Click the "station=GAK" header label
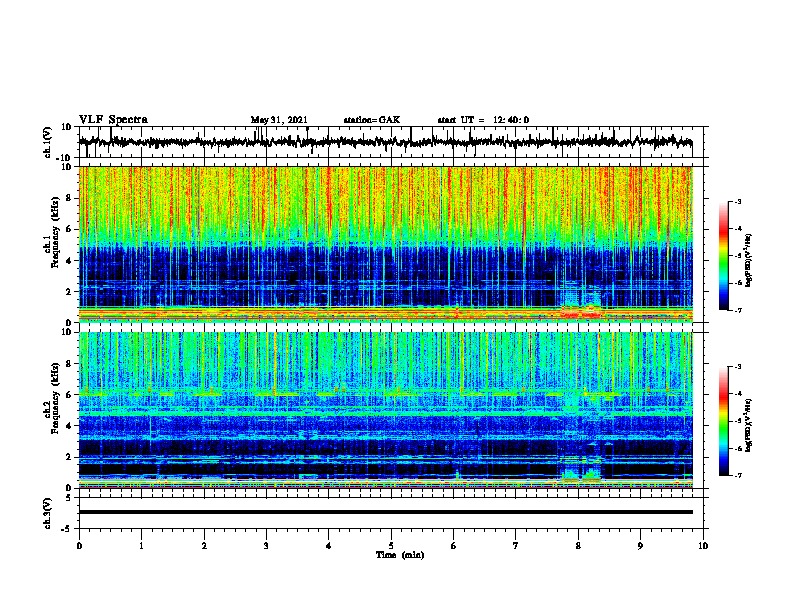The image size is (792, 612). tap(372, 120)
